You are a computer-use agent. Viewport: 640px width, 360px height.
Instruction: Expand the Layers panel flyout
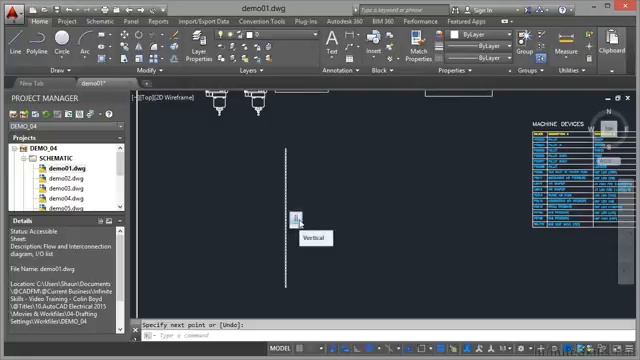click(x=251, y=70)
